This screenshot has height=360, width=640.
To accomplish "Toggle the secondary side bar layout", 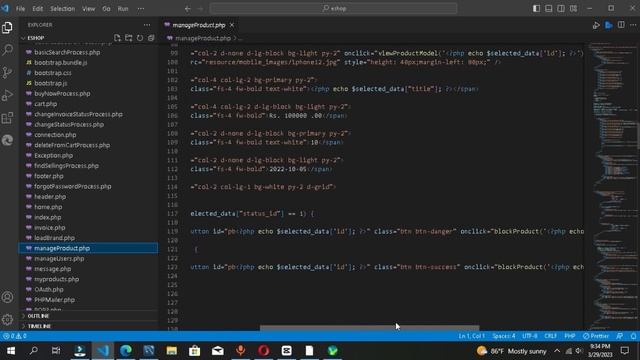I will [561, 8].
